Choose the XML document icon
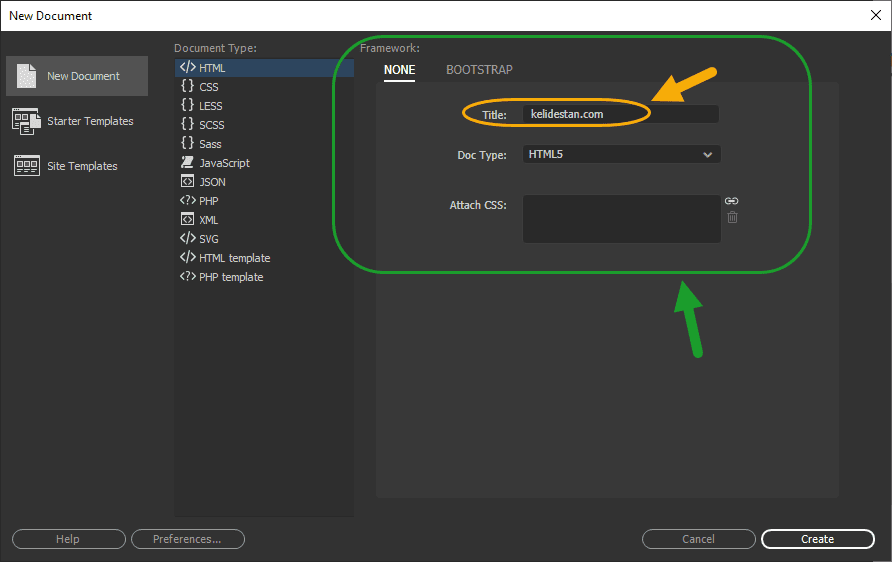 187,219
